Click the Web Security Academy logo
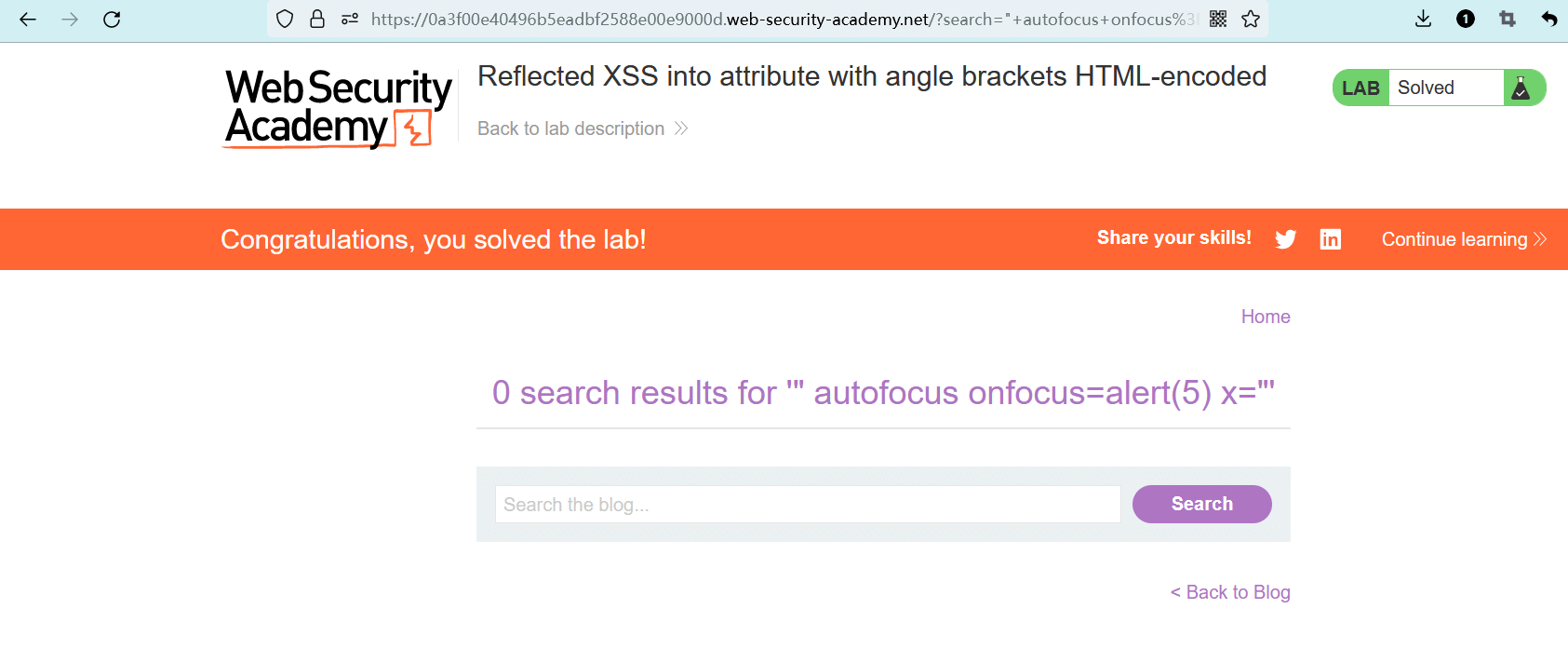Viewport: 1568px width, 649px height. tap(338, 108)
